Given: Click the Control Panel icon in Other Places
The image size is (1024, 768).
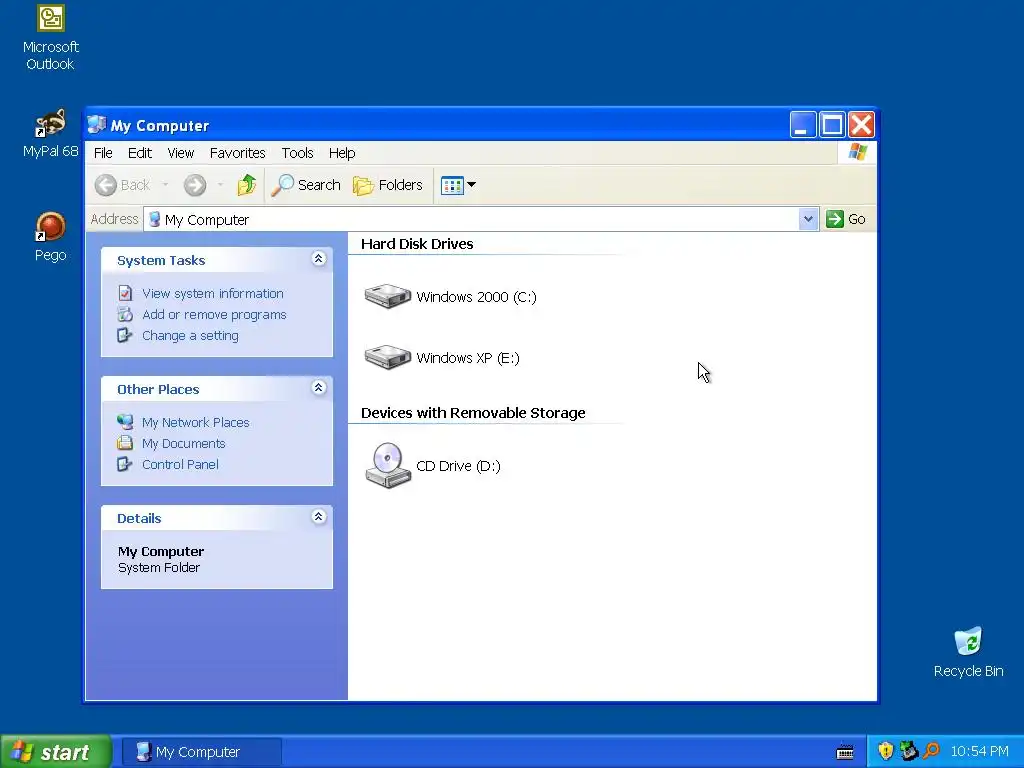Looking at the screenshot, I should (125, 464).
